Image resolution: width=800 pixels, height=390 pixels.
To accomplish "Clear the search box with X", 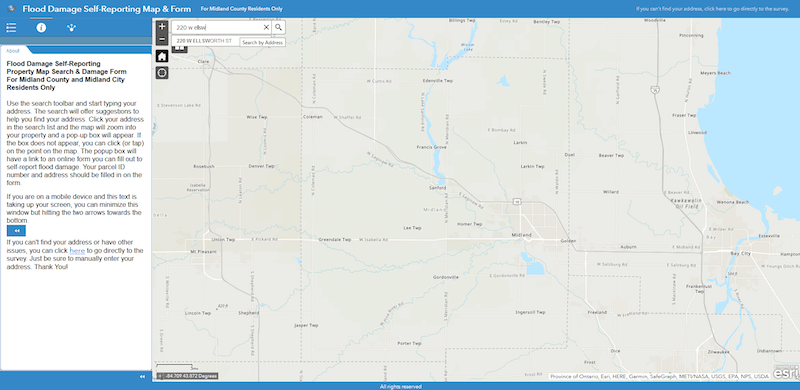I will 266,28.
